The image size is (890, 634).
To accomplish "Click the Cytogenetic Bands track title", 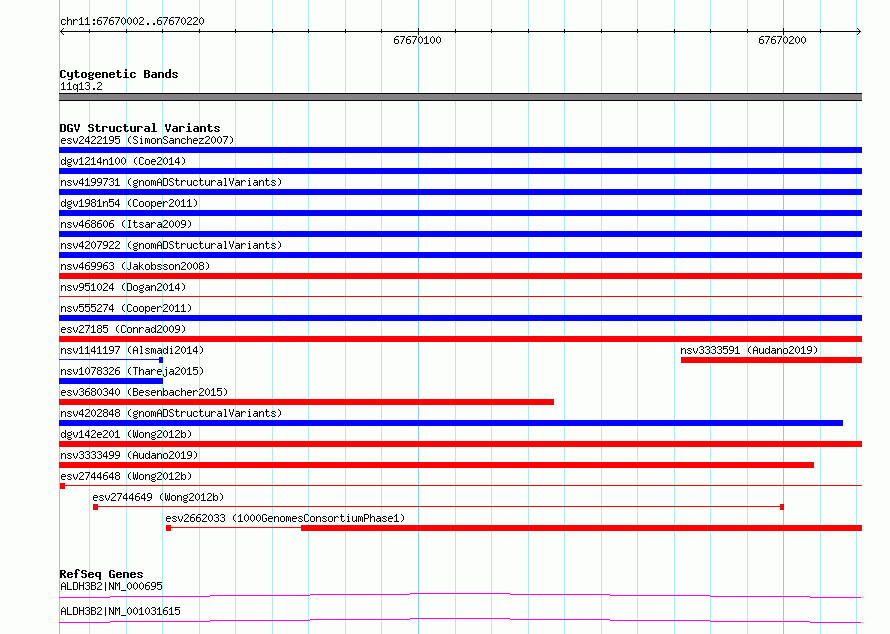I will point(119,74).
